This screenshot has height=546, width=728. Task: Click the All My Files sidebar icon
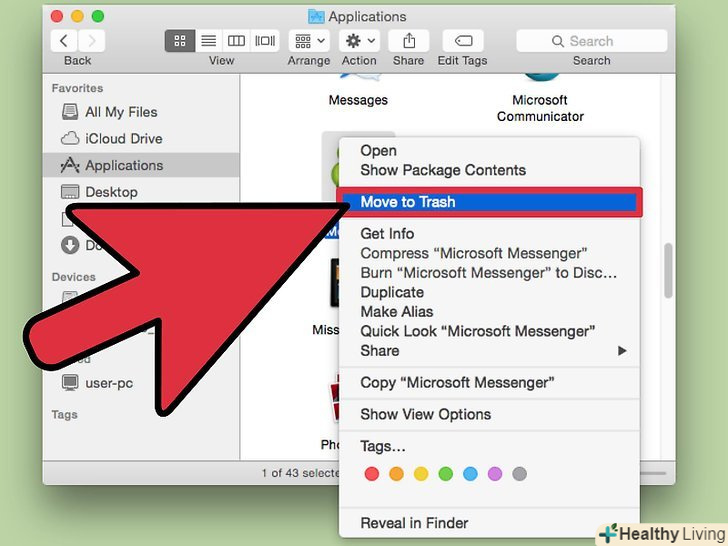[70, 112]
